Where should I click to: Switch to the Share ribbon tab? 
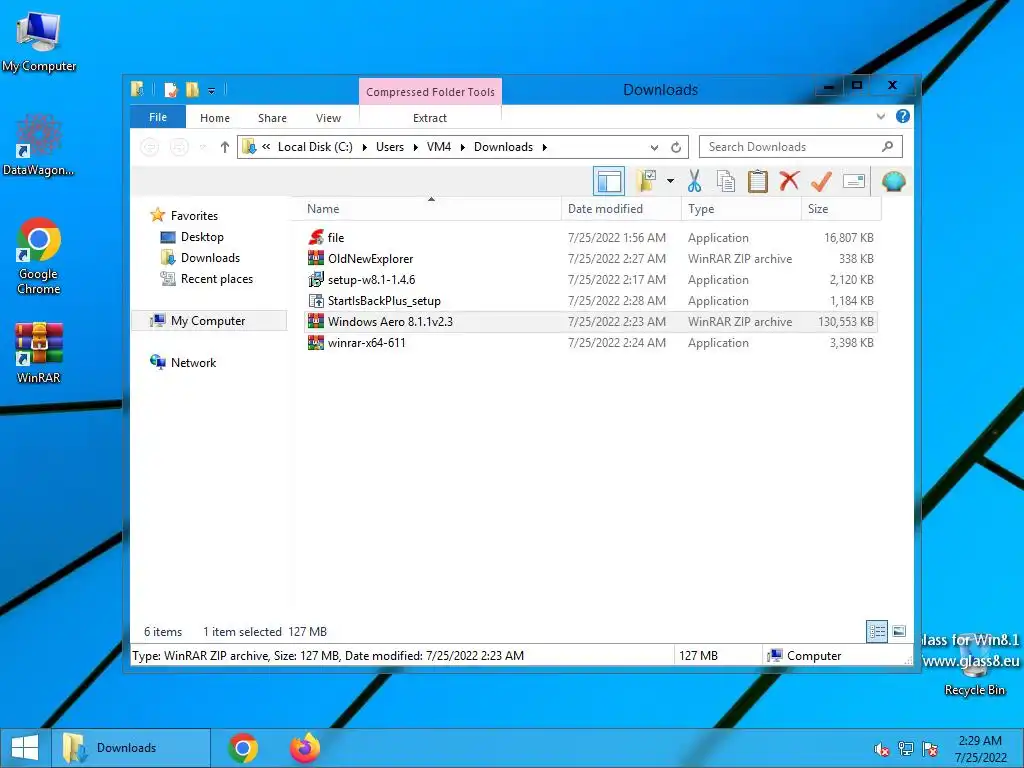[x=272, y=118]
